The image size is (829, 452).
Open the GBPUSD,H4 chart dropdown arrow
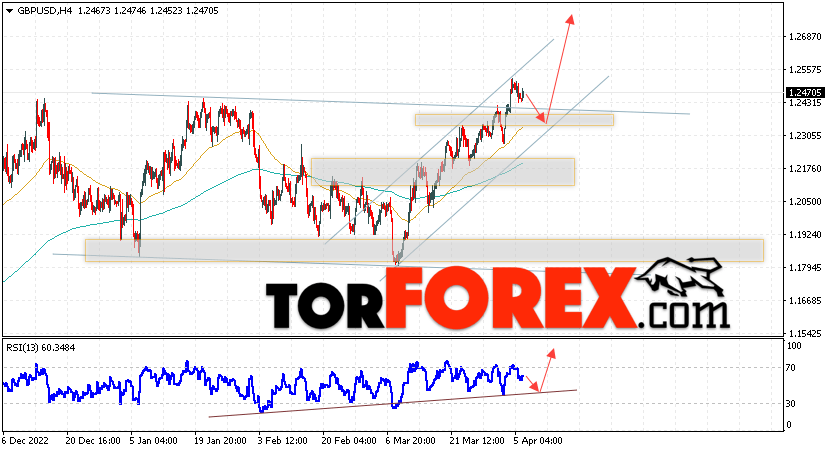(9, 11)
